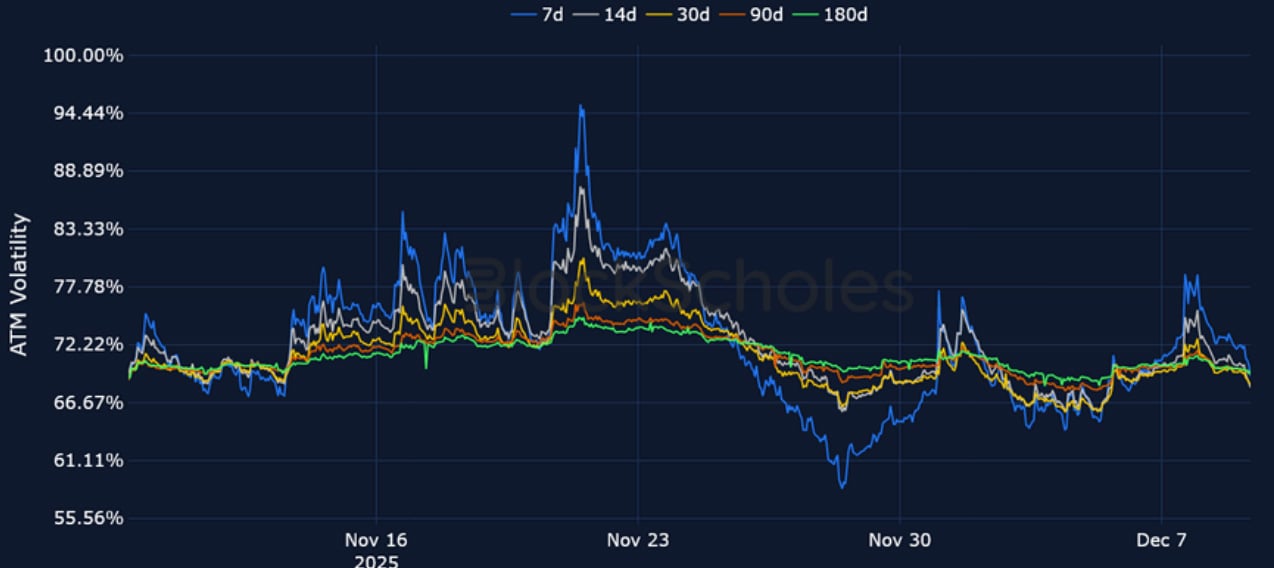Click the Nov 30 x-axis label
1274x568 pixels.
point(900,540)
